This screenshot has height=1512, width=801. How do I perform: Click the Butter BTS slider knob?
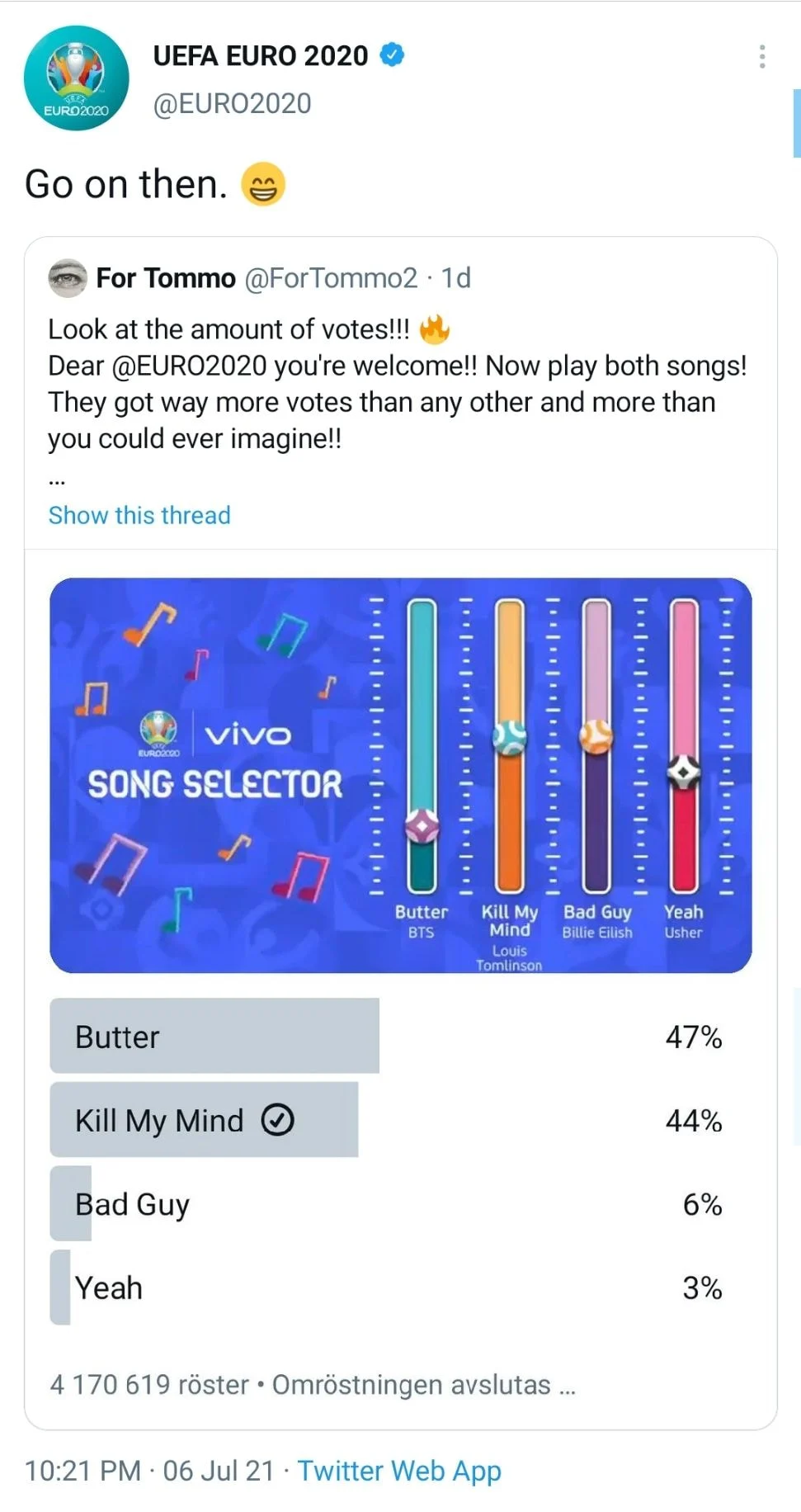pos(422,825)
